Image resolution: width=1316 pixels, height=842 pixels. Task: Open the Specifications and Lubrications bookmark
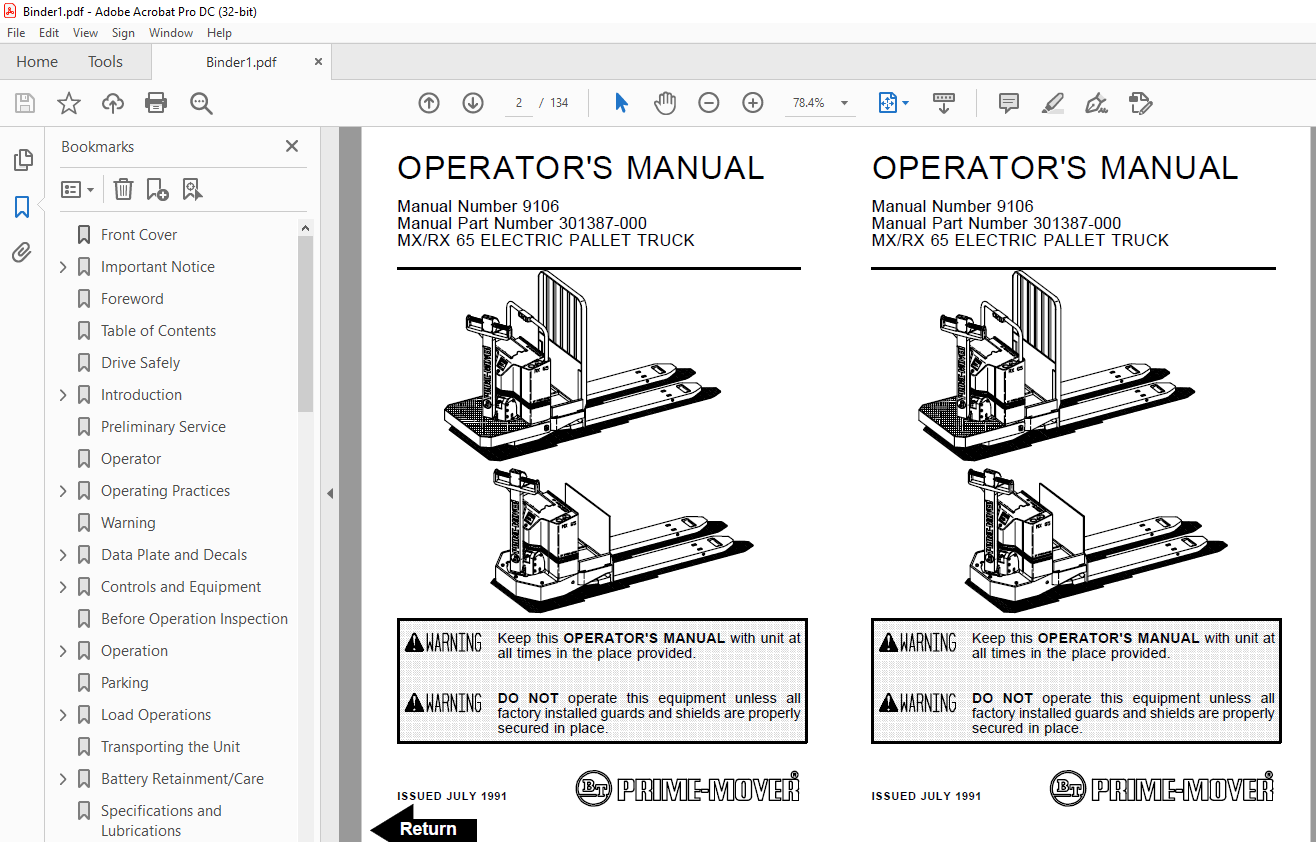[161, 820]
